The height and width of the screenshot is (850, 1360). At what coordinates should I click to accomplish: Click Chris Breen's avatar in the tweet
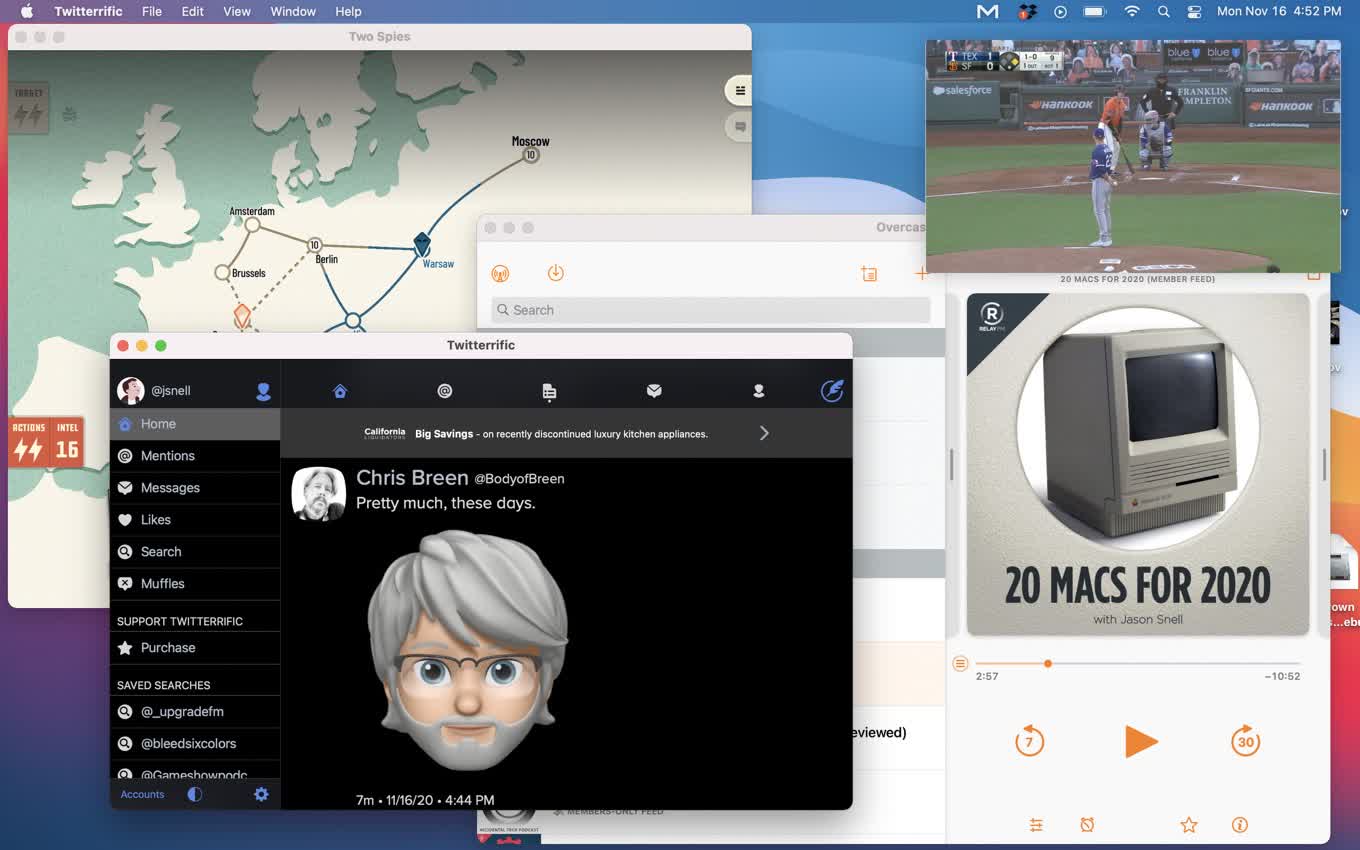(x=318, y=494)
